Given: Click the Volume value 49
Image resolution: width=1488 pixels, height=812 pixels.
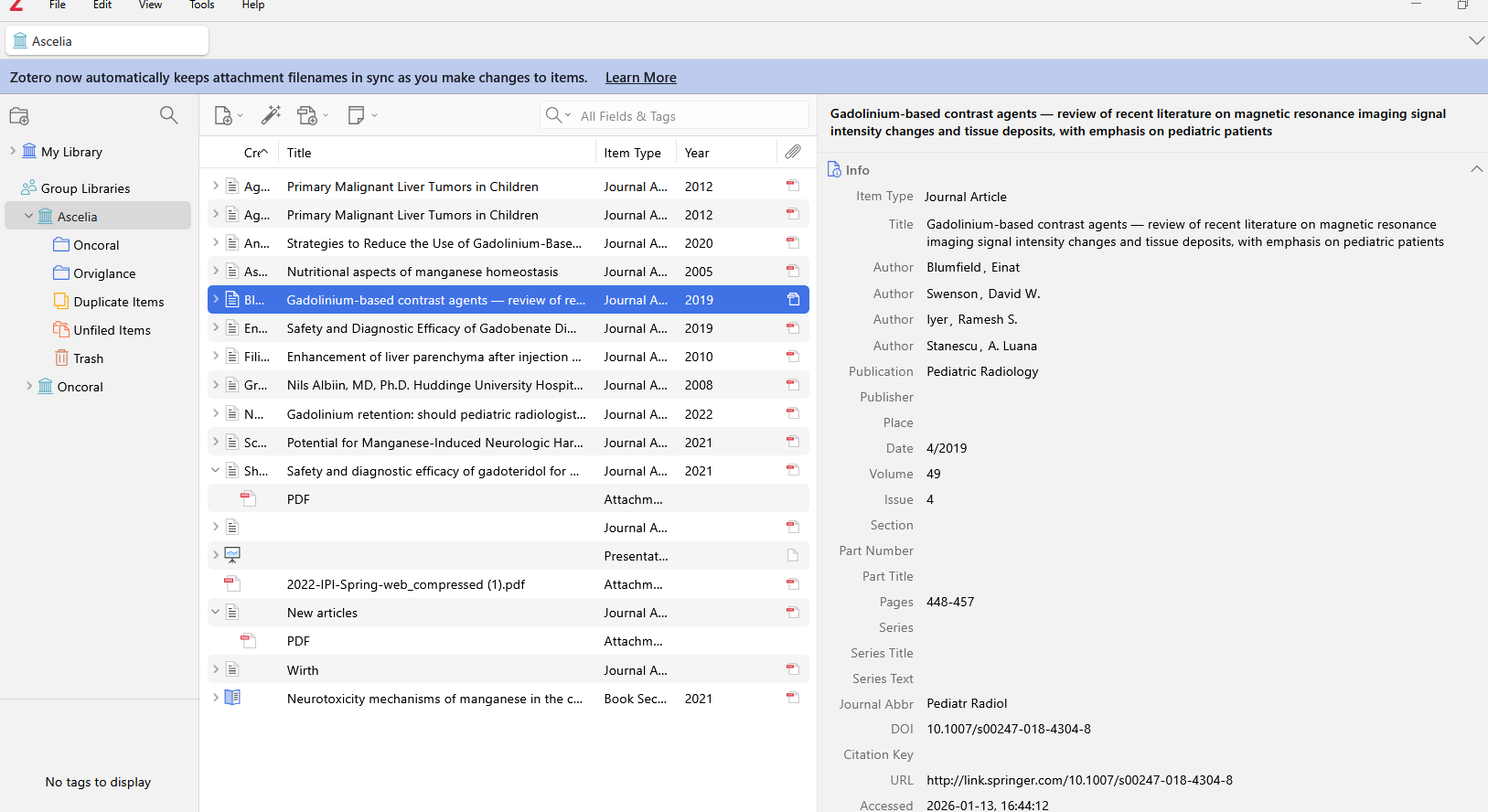Looking at the screenshot, I should (x=934, y=474).
